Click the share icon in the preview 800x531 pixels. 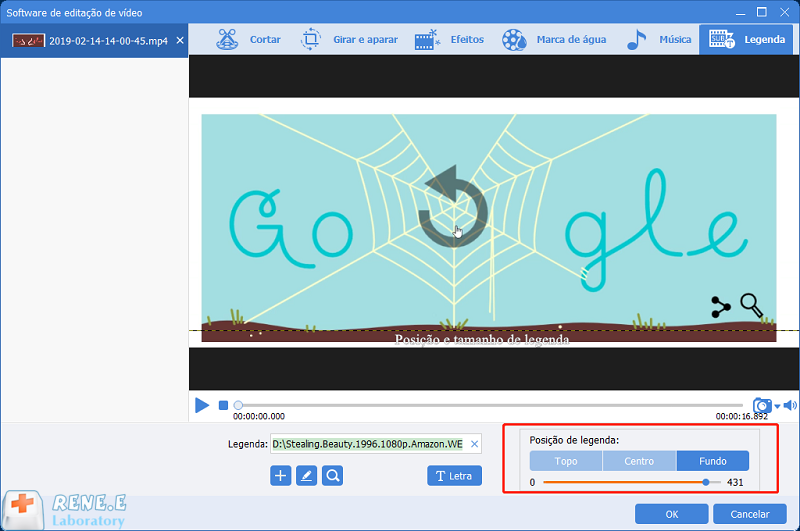click(x=720, y=307)
